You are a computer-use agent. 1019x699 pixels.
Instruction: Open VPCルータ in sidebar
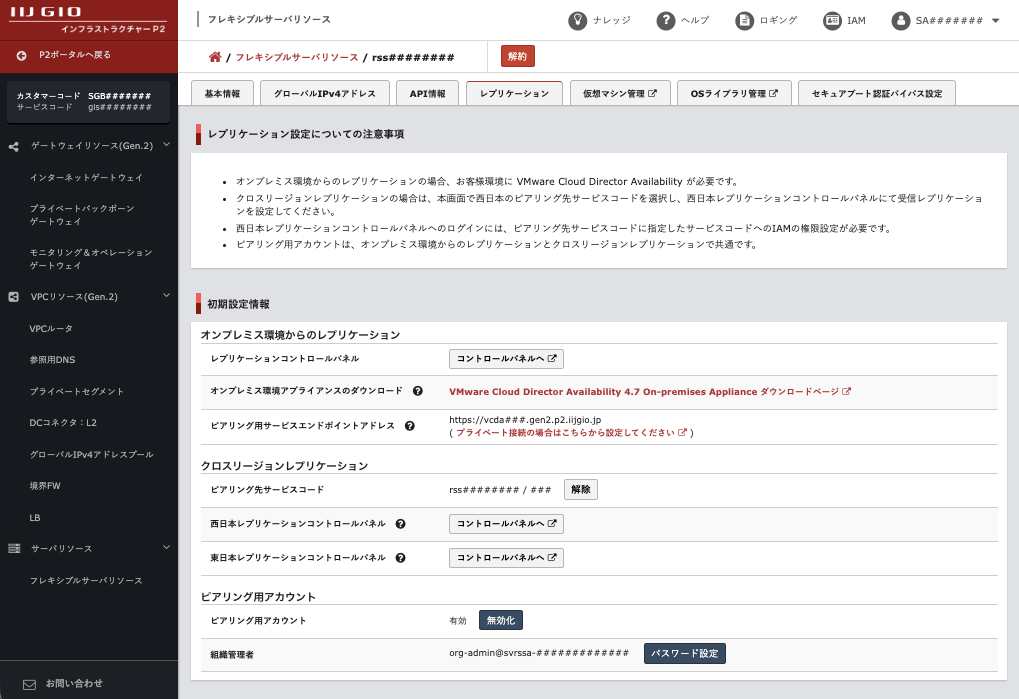click(x=51, y=329)
